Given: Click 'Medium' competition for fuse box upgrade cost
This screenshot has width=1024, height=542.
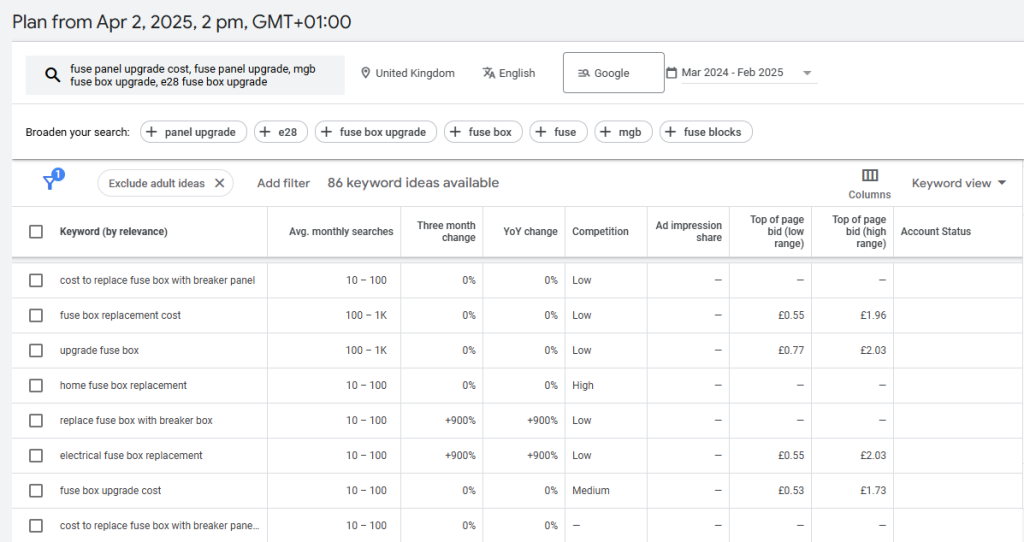Looking at the screenshot, I should (590, 490).
